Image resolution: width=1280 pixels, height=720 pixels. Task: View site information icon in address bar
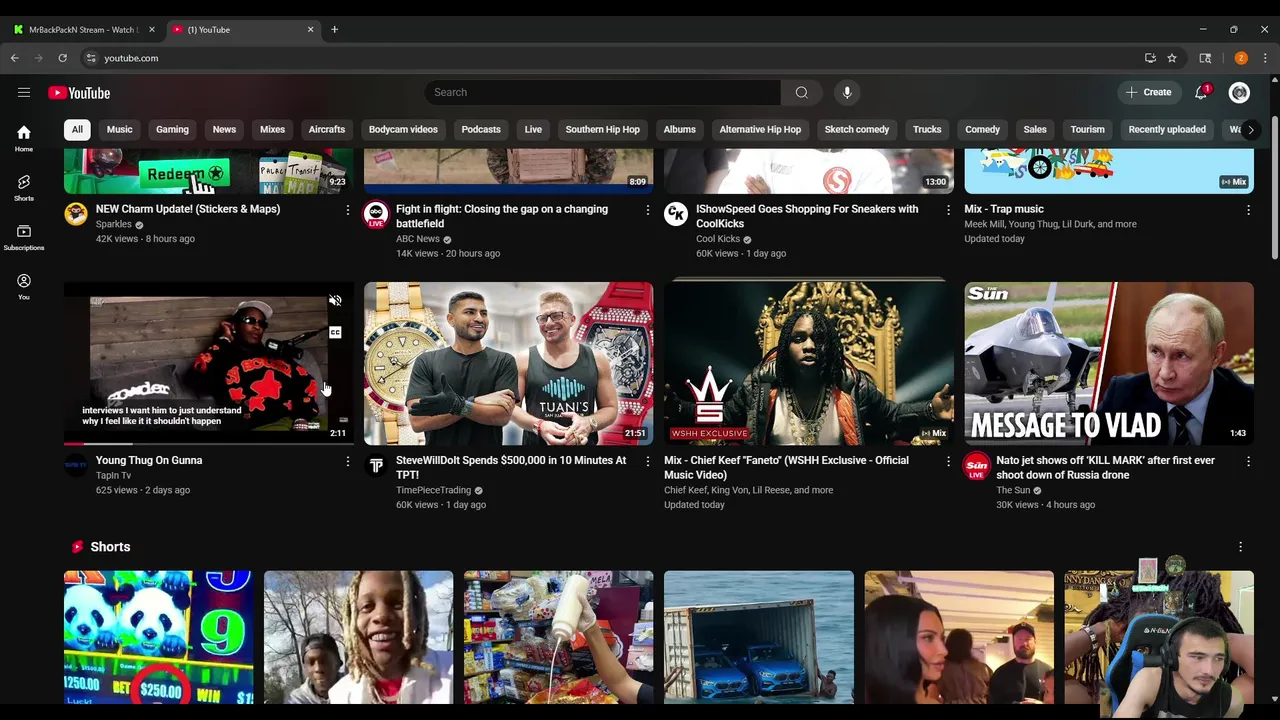[x=91, y=58]
